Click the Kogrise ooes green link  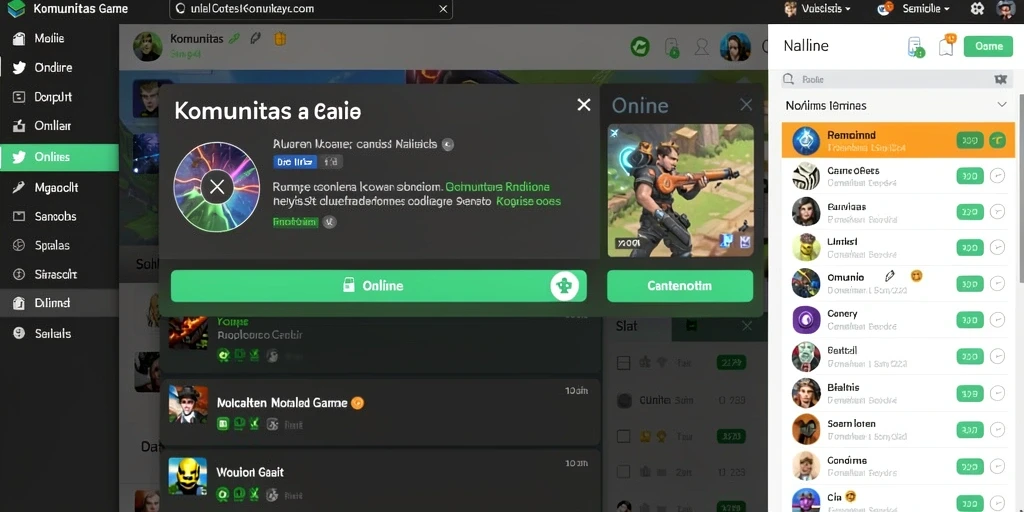pos(528,202)
